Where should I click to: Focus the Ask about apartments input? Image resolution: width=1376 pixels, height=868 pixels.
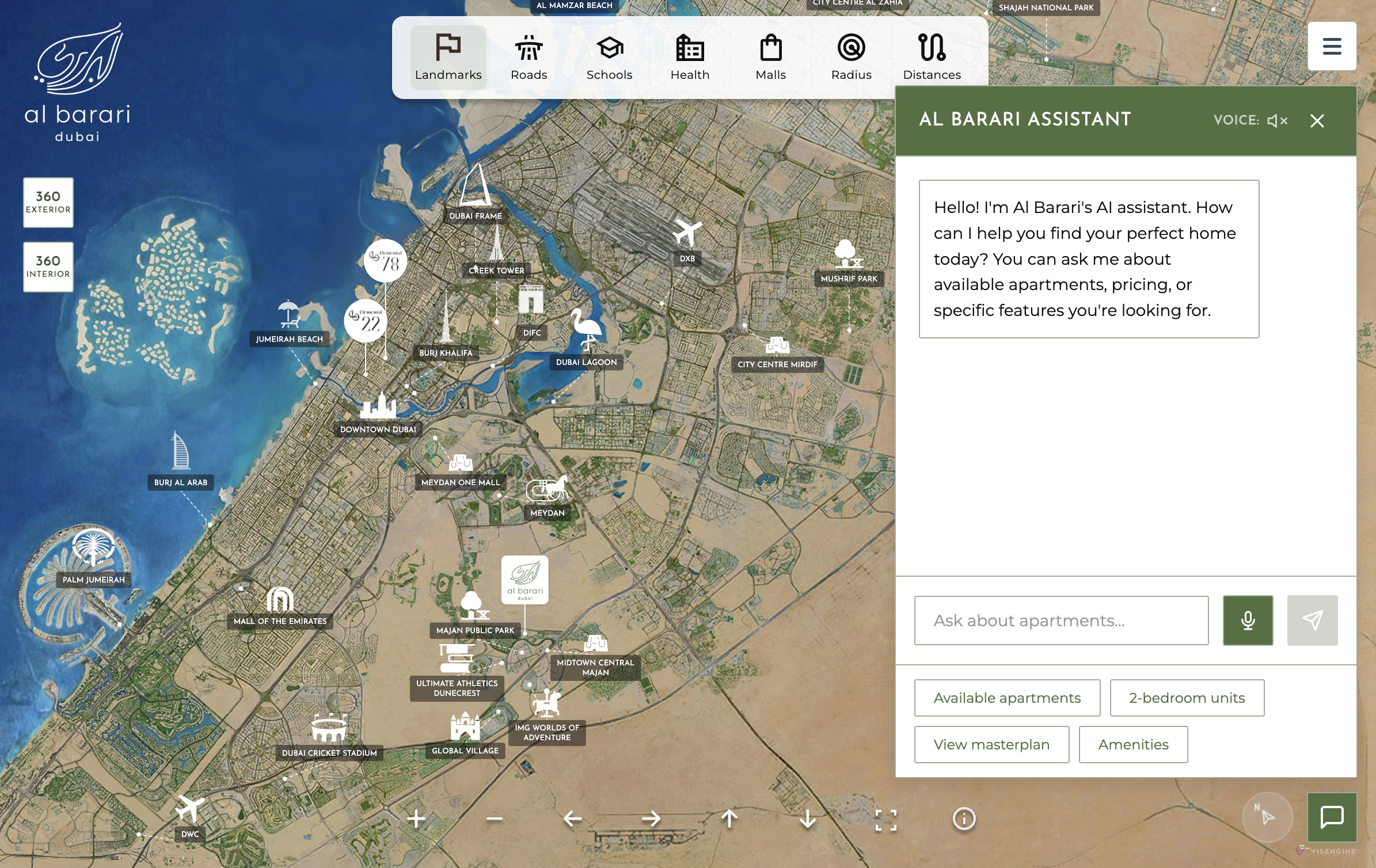point(1061,620)
